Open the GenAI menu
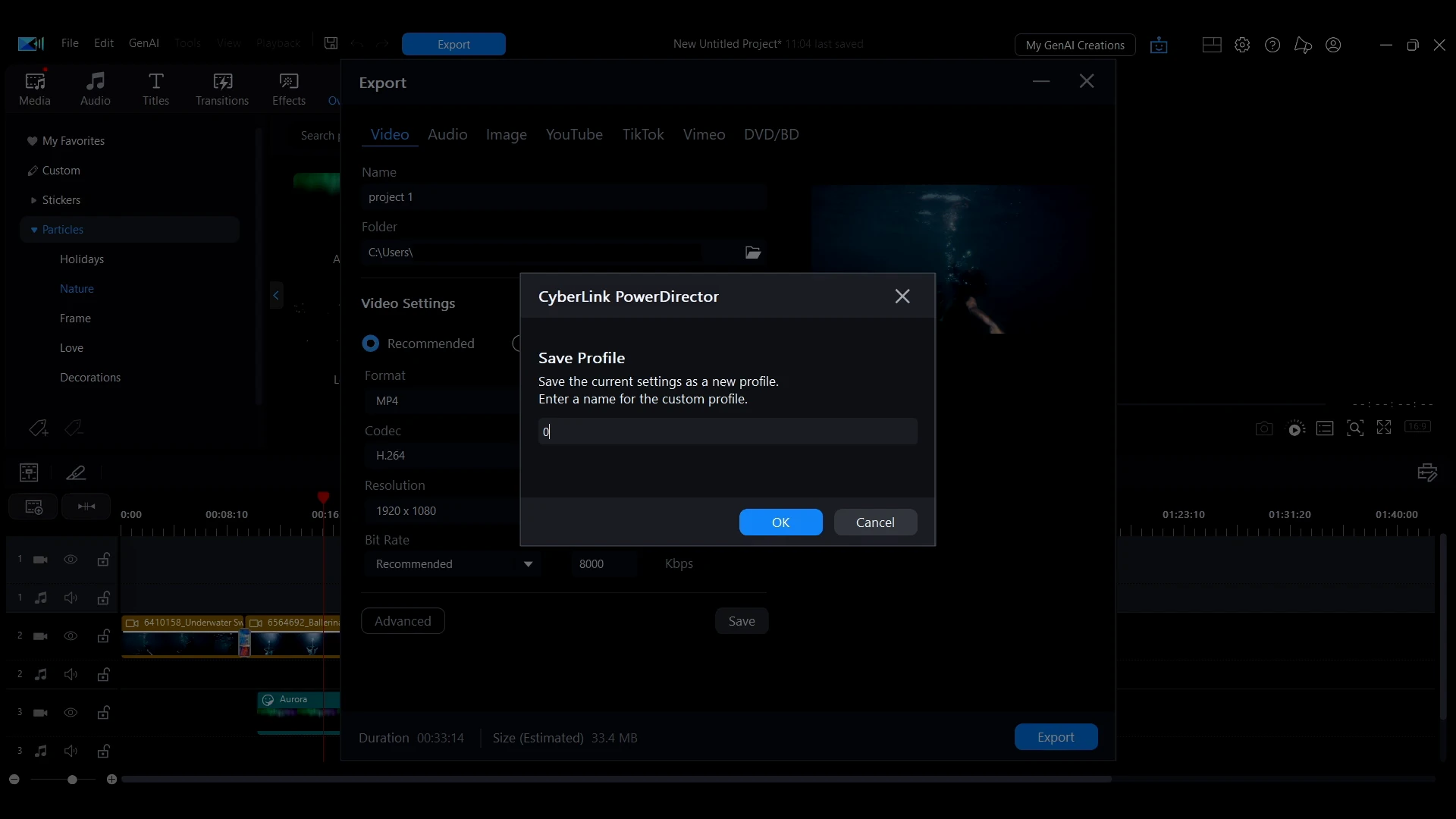Screen dimensions: 1456x819 [144, 43]
